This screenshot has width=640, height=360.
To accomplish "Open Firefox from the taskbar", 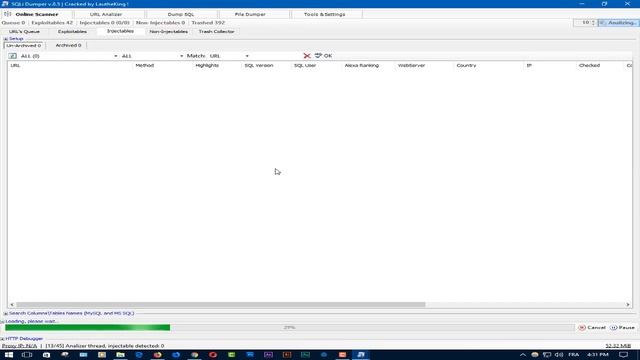I will point(158,355).
